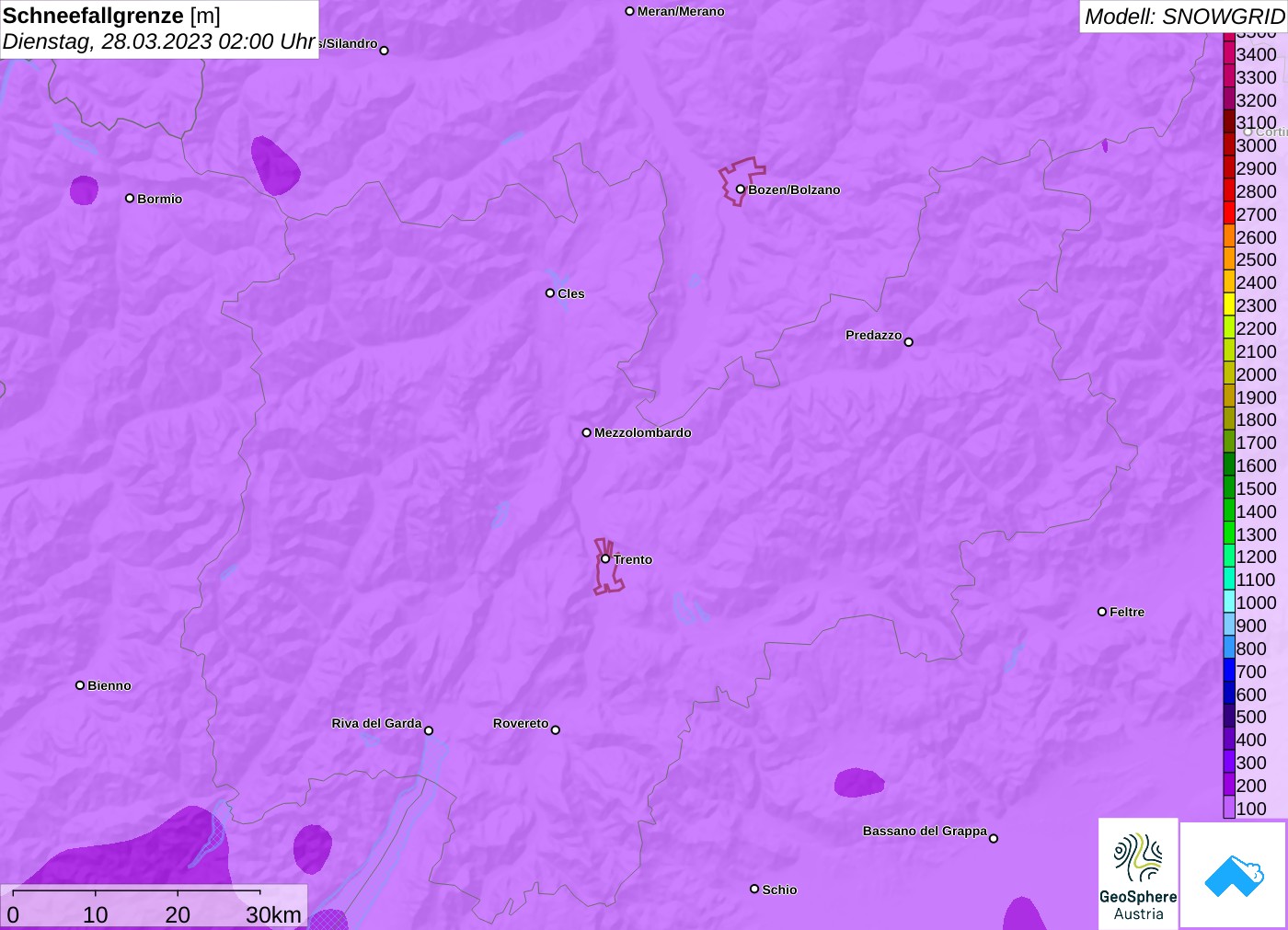
Task: Select the 200 m legend color swatch
Action: click(1229, 785)
